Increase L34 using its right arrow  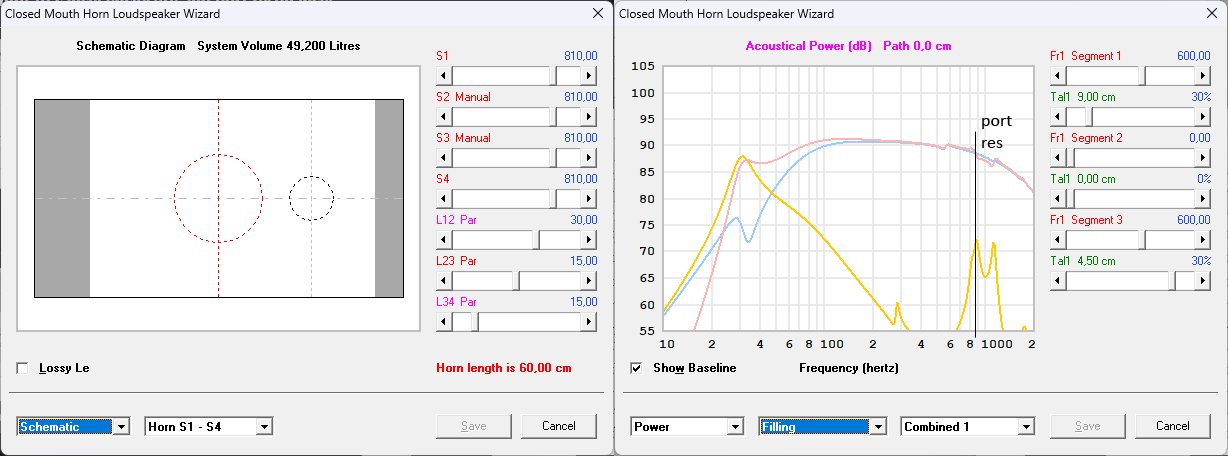590,322
